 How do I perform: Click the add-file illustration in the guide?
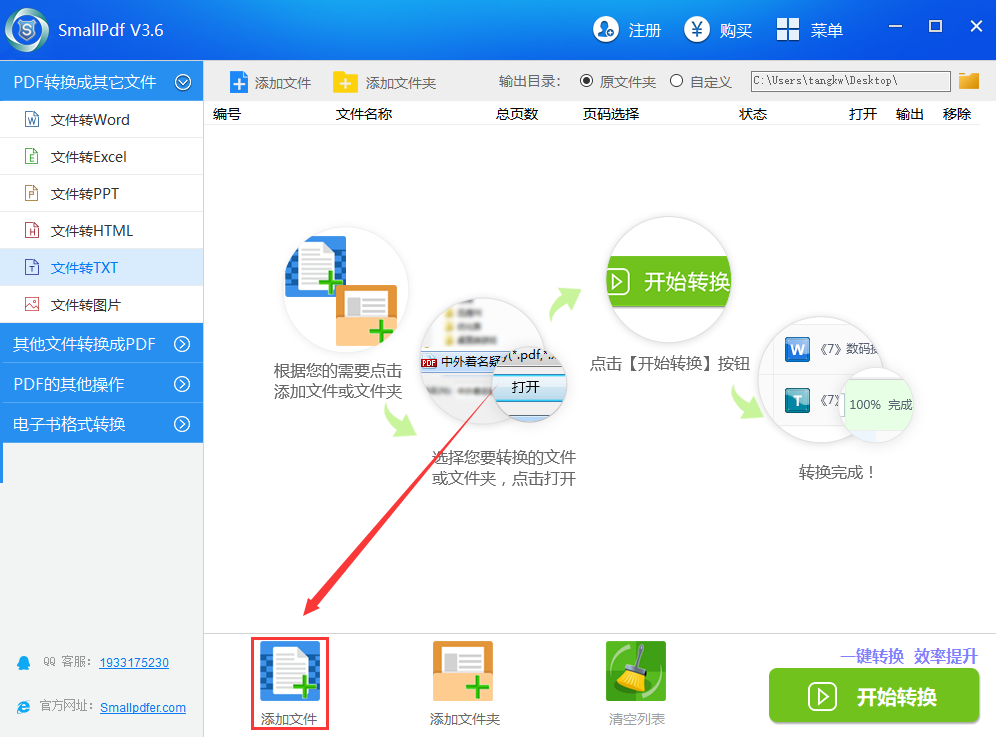(345, 290)
